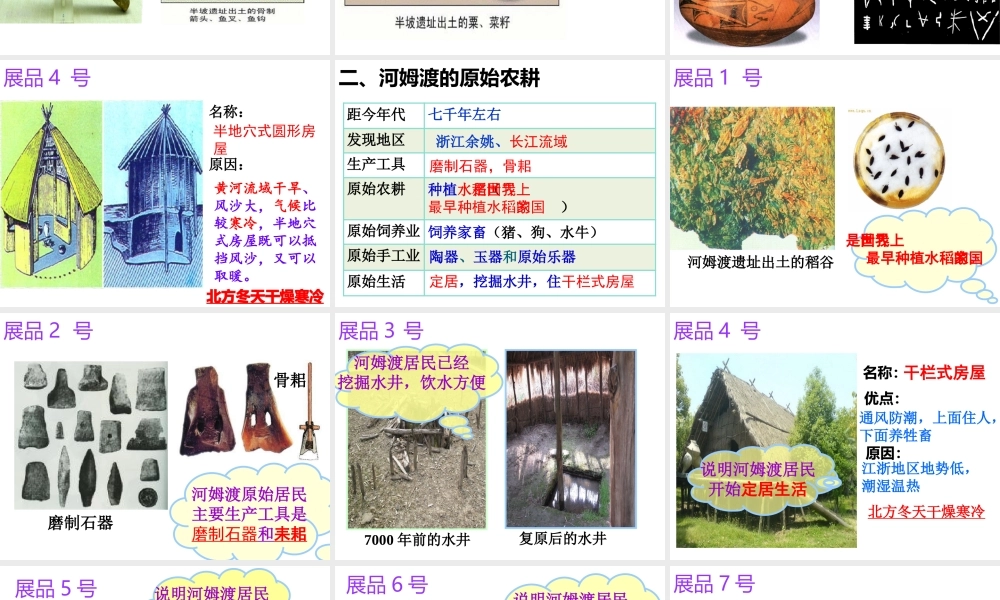The width and height of the screenshot is (1000, 600).
Task: Click 江浙地区地势低，潮湿温热 reason text
Action: click(916, 477)
